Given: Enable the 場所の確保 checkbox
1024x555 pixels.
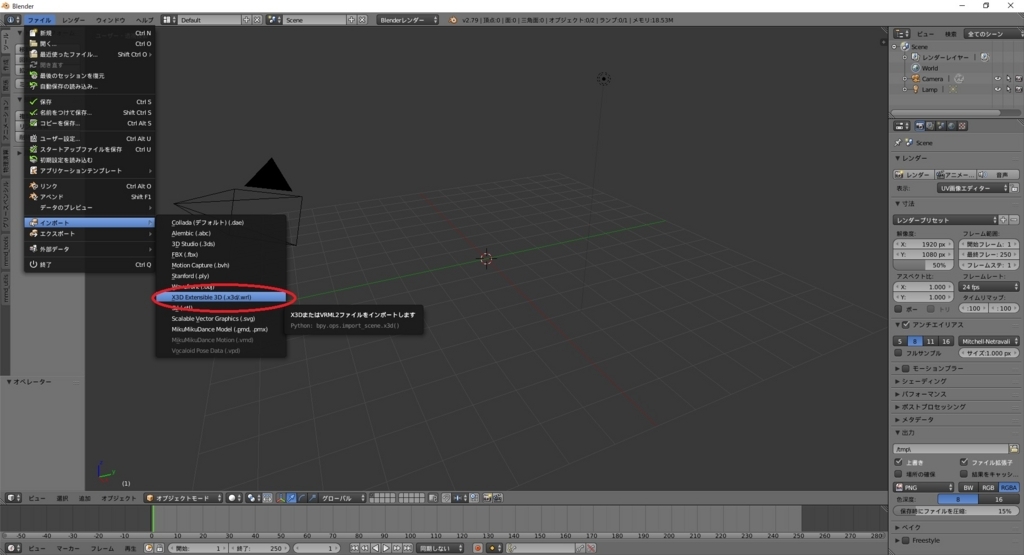Looking at the screenshot, I should click(899, 474).
